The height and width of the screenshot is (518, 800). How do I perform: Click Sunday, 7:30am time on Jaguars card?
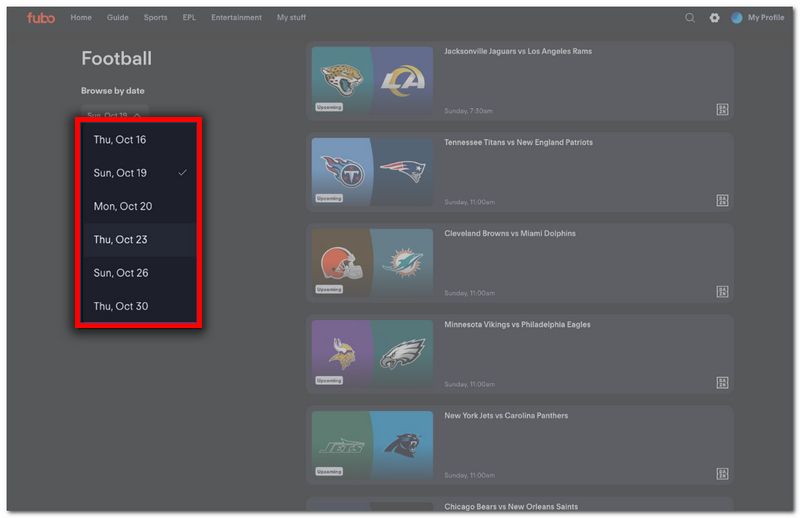pos(468,111)
